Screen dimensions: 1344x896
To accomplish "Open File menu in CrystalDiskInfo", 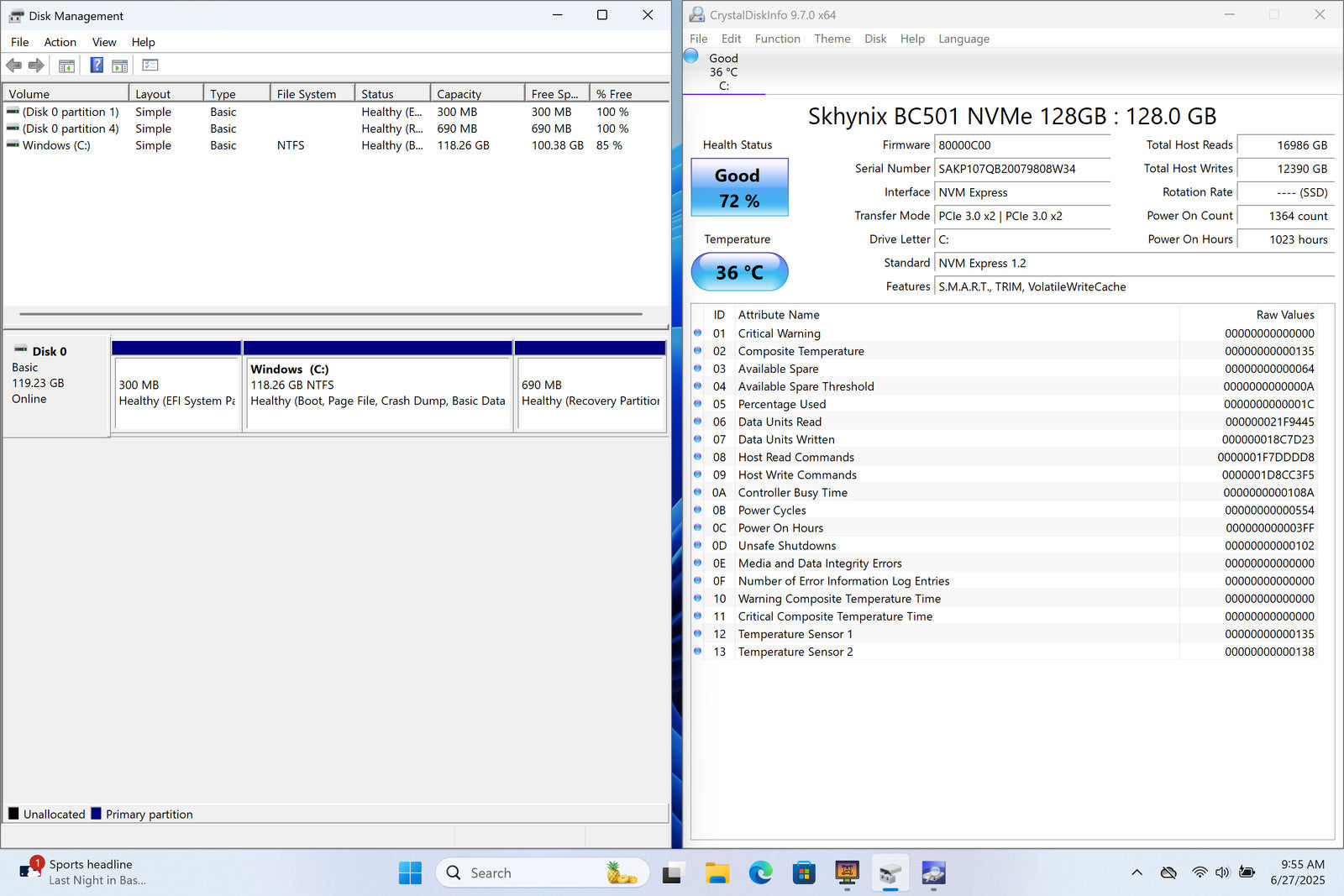I will pos(699,39).
